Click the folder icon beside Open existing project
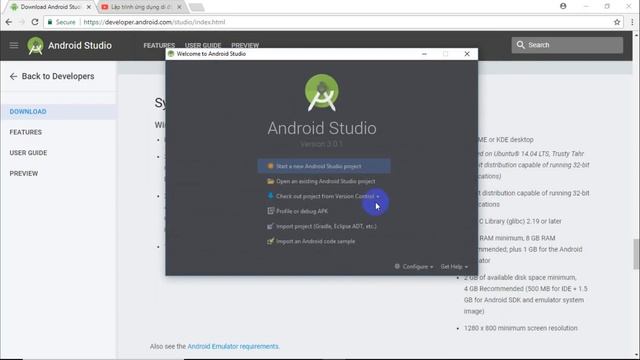 click(270, 181)
